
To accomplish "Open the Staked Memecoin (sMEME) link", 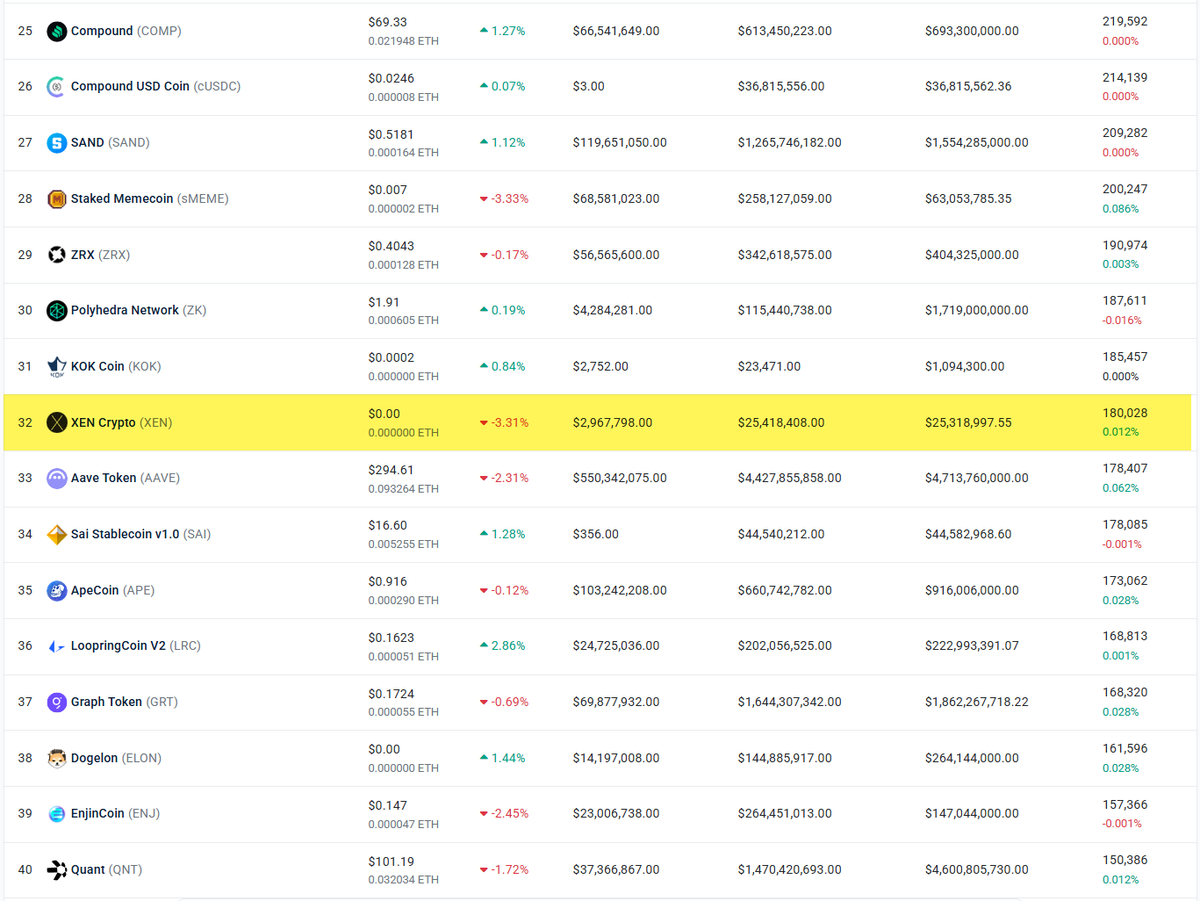I will pyautogui.click(x=150, y=199).
